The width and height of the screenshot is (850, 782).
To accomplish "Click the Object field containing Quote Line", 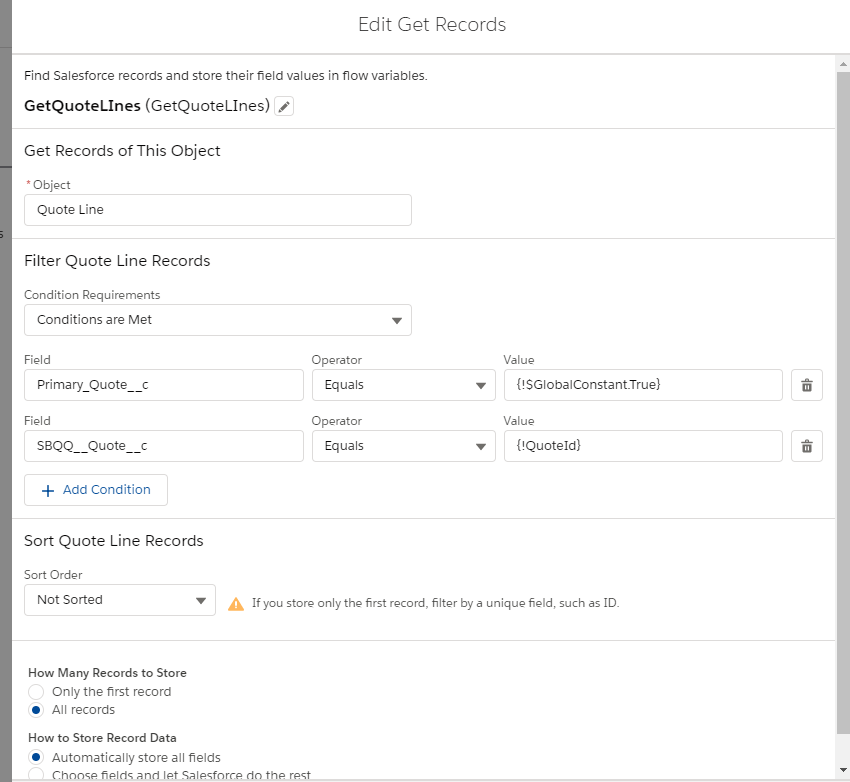I will pyautogui.click(x=217, y=210).
